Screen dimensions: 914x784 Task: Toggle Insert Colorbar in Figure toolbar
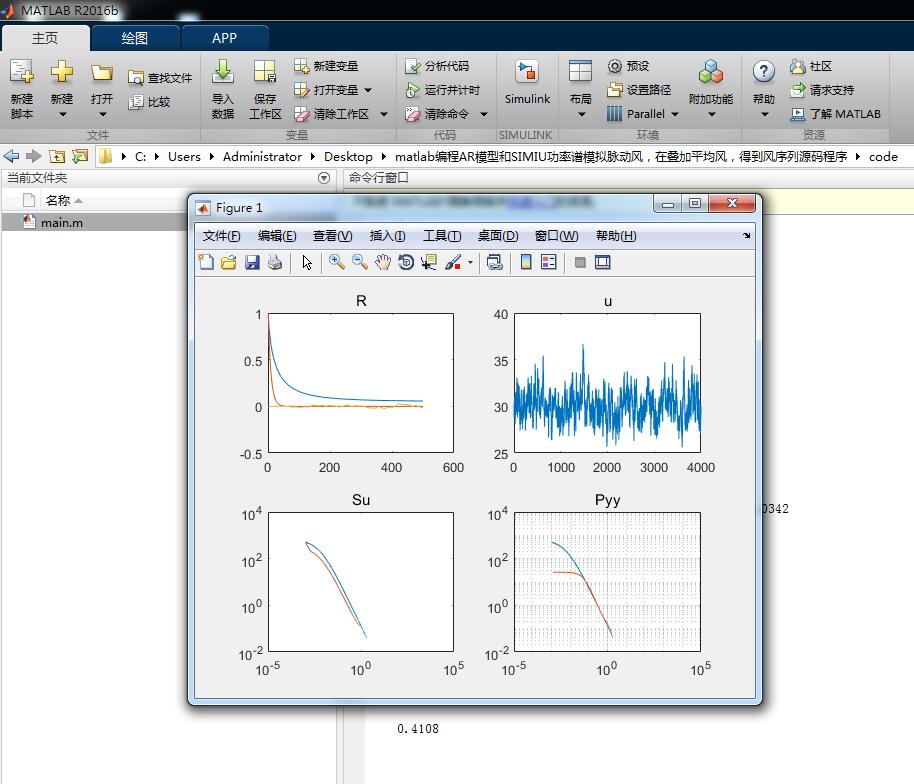(526, 262)
